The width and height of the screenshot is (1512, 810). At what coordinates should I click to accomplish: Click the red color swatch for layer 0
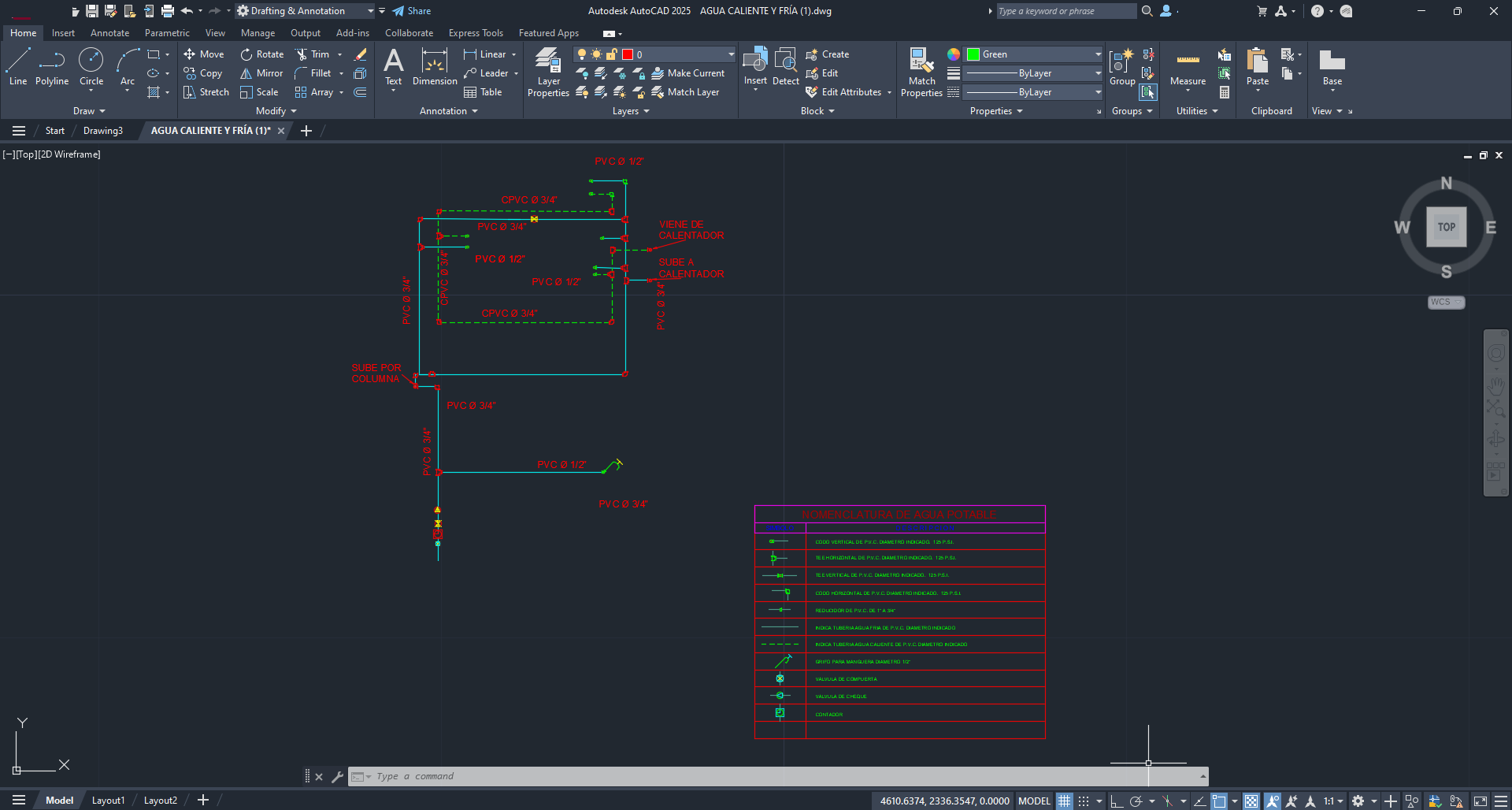[x=628, y=54]
